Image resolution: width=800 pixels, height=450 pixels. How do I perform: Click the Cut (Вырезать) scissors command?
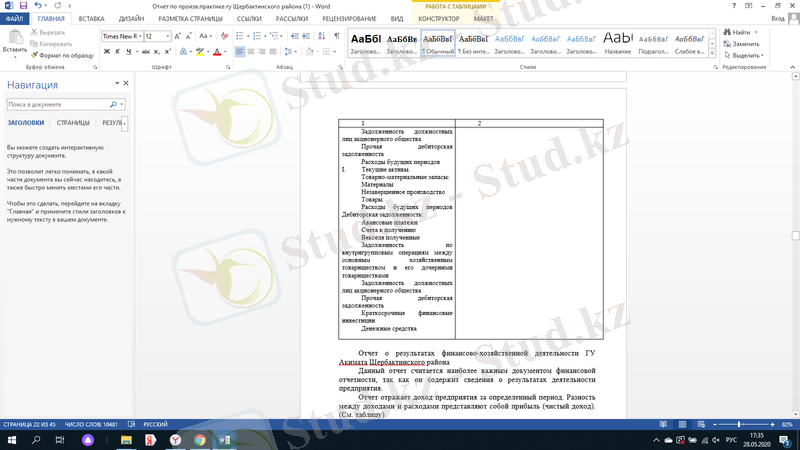pyautogui.click(x=48, y=32)
